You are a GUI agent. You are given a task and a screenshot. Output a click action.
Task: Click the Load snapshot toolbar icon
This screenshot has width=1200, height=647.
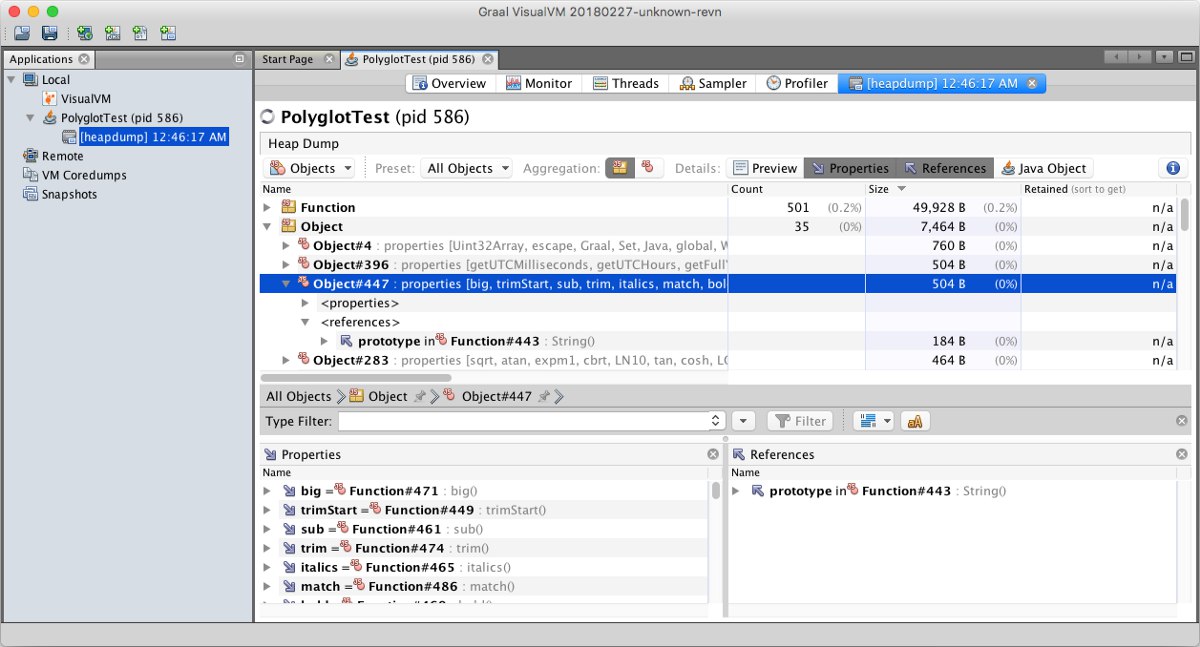click(22, 33)
